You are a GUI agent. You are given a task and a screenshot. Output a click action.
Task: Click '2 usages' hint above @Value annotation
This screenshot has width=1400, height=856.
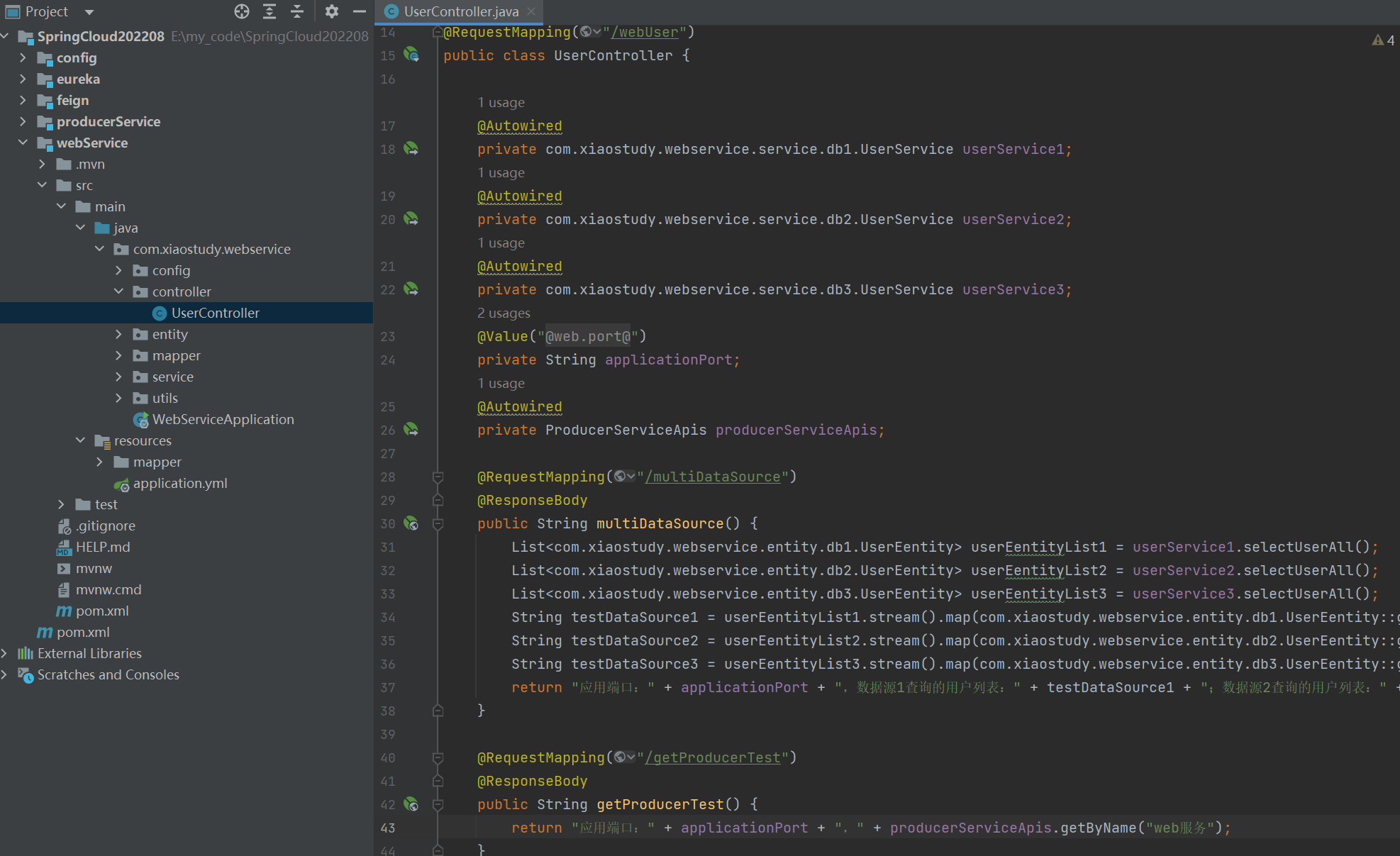click(x=504, y=313)
